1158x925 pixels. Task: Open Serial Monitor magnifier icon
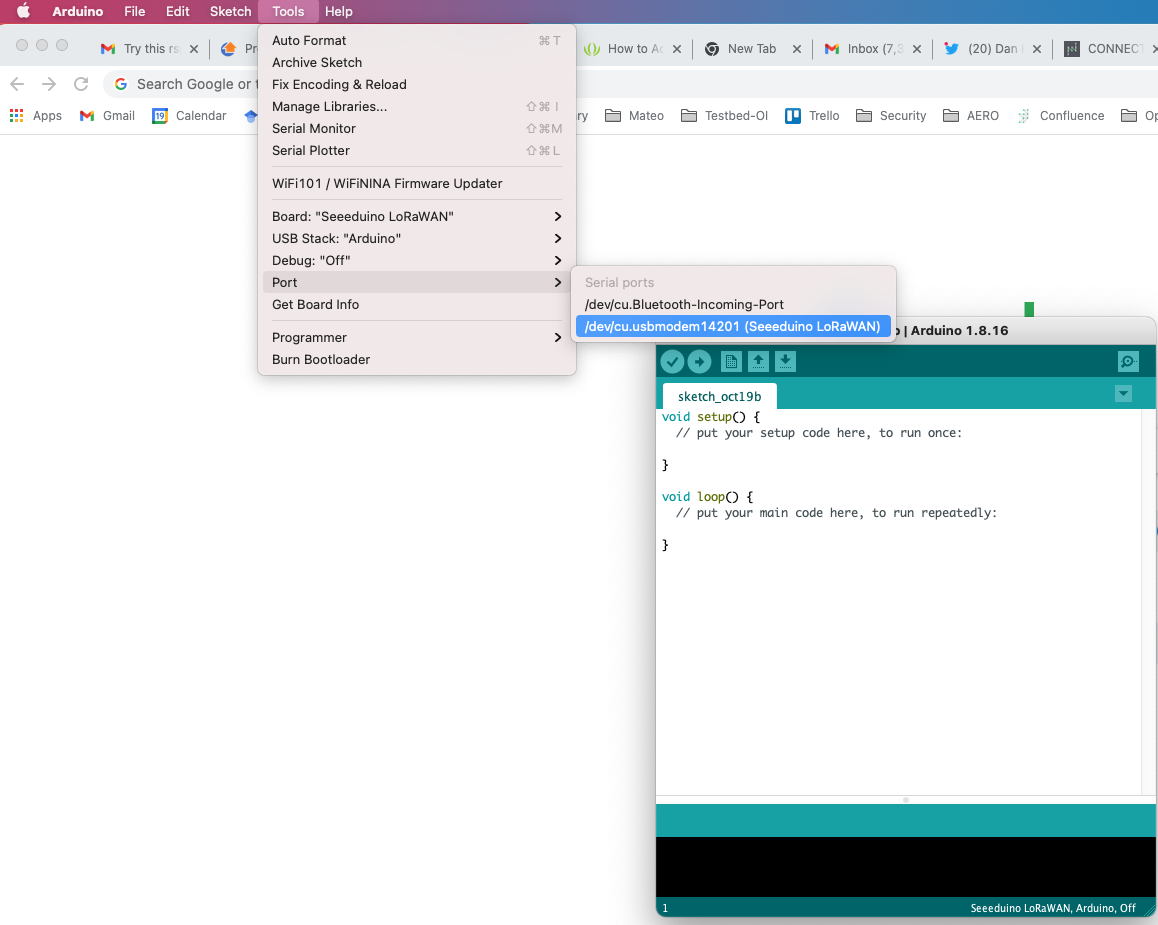[x=1128, y=362]
